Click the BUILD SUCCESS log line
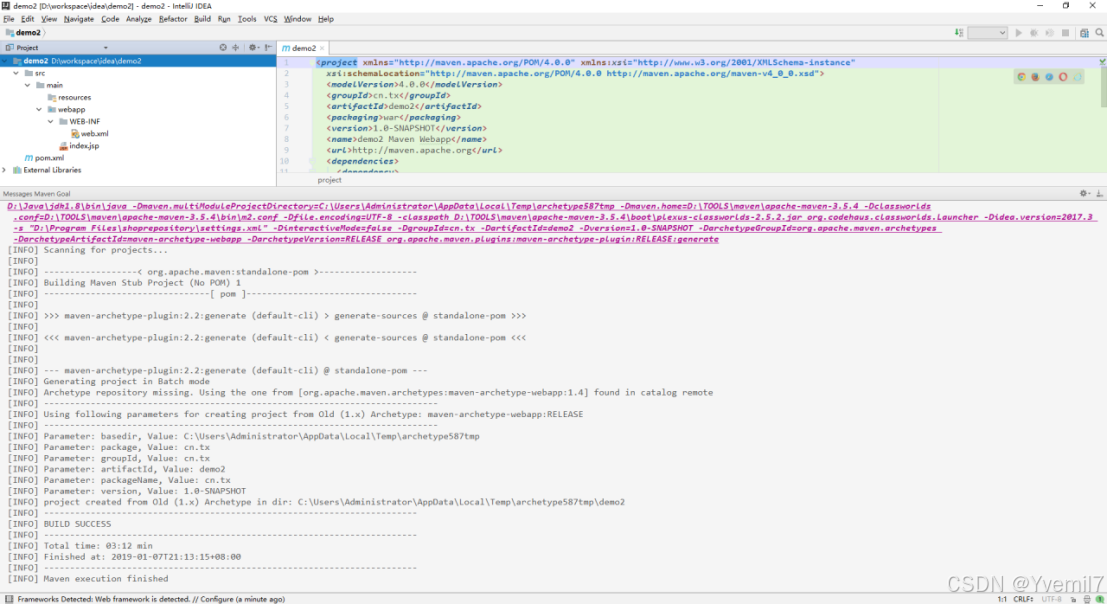The image size is (1108, 604). click(x=77, y=524)
